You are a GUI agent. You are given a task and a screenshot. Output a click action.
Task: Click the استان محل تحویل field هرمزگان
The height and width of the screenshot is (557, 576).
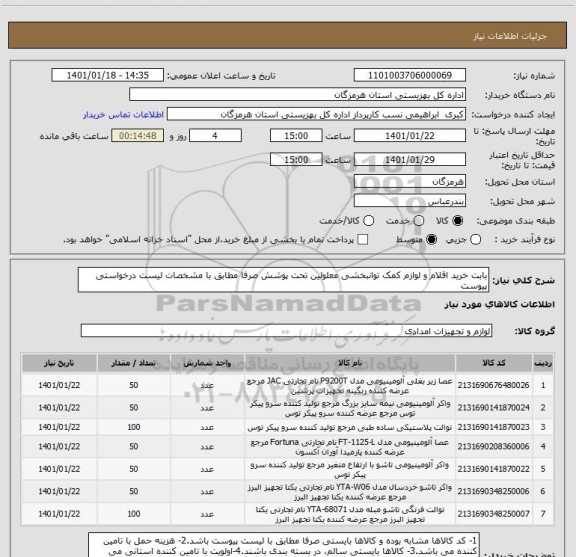click(410, 182)
